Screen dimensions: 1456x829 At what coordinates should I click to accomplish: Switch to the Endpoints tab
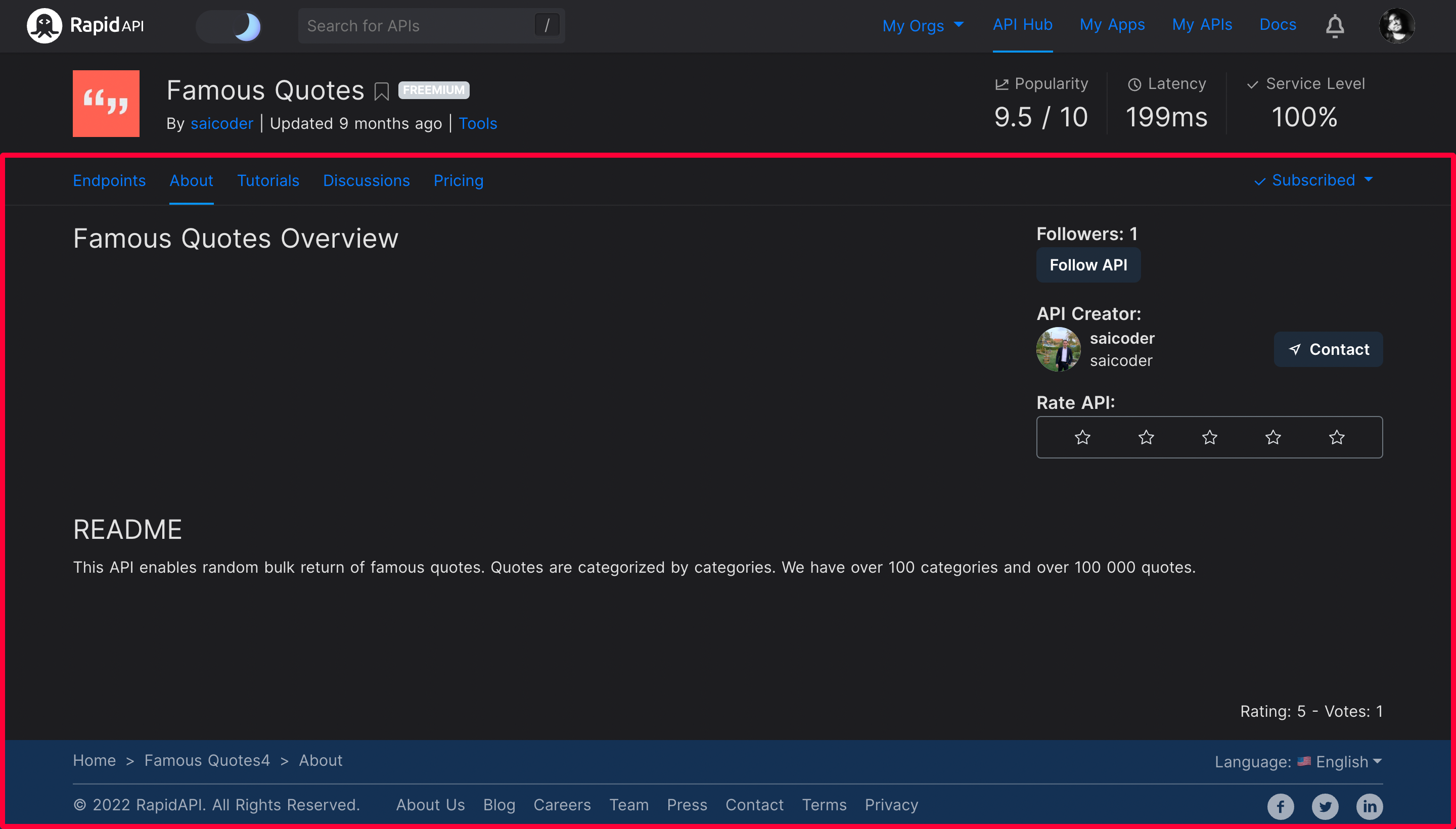[x=109, y=180]
